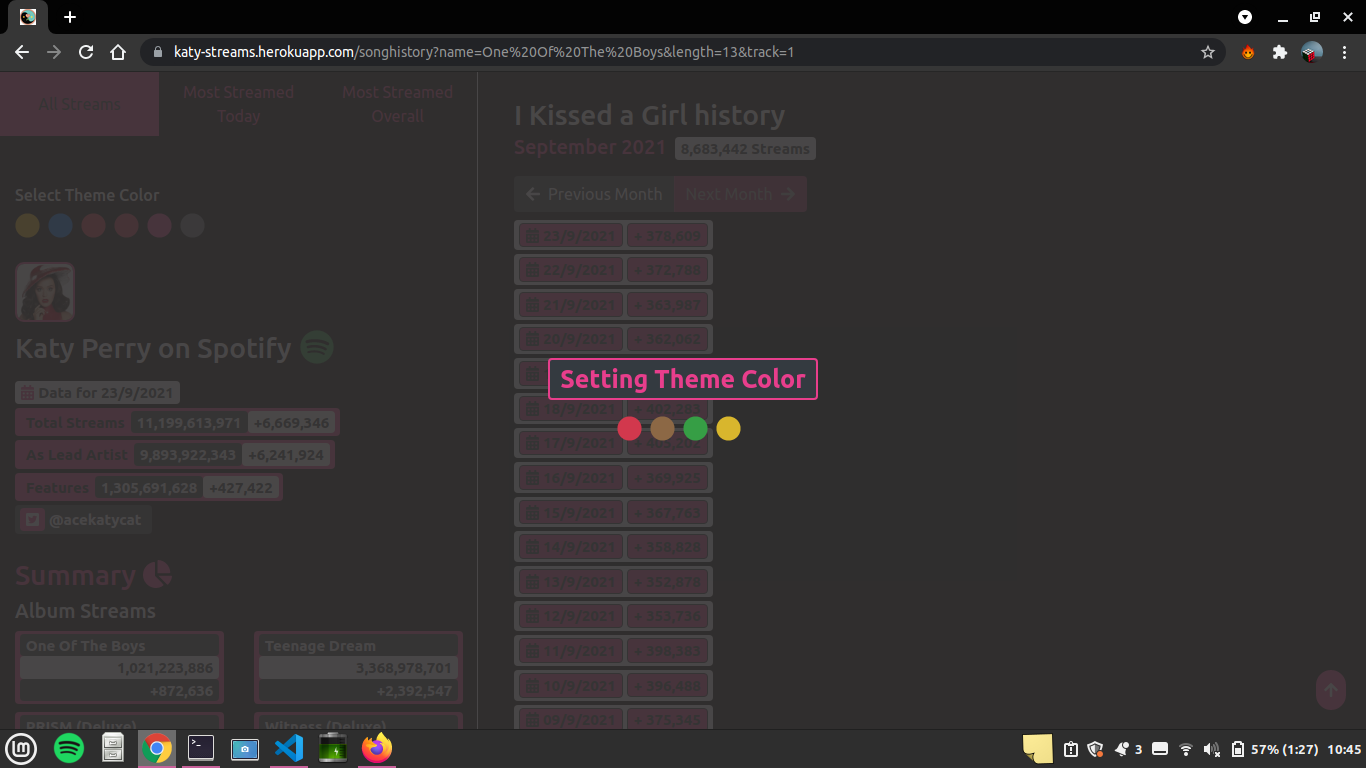Go to Previous Month
The height and width of the screenshot is (768, 1366).
[594, 194]
